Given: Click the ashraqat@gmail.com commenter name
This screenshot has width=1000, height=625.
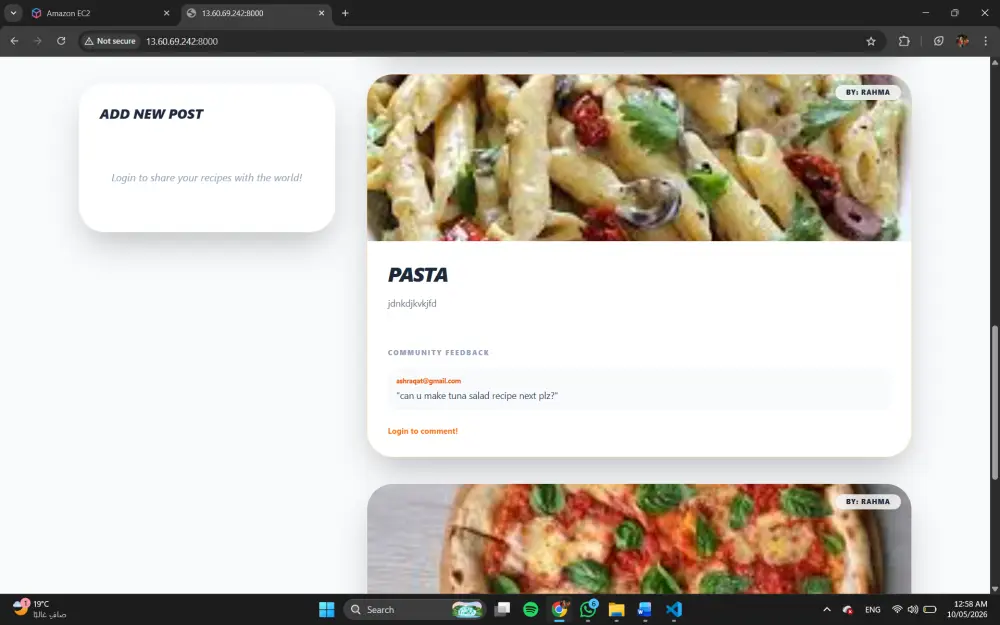Looking at the screenshot, I should [x=429, y=381].
